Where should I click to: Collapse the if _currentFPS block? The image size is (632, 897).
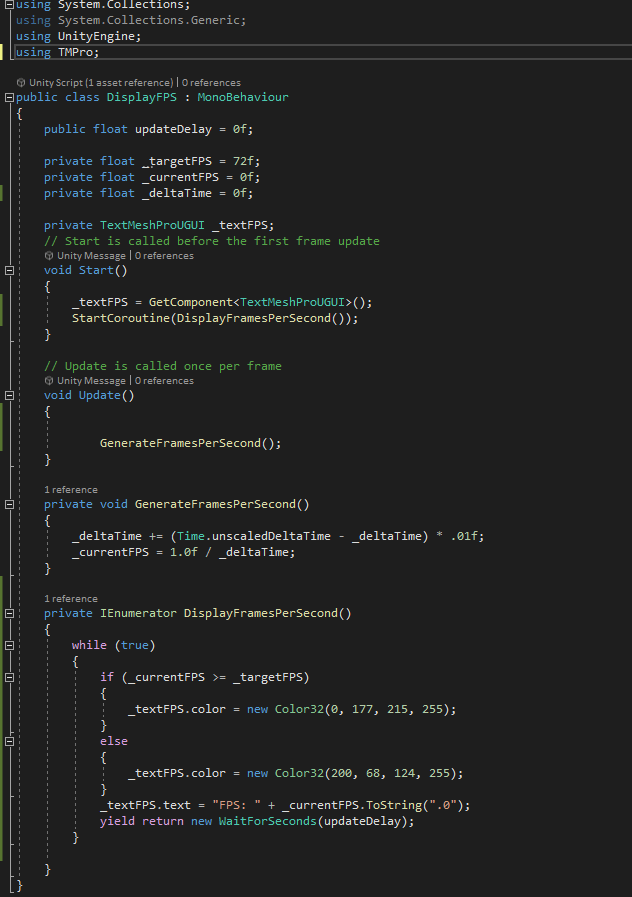(9, 678)
